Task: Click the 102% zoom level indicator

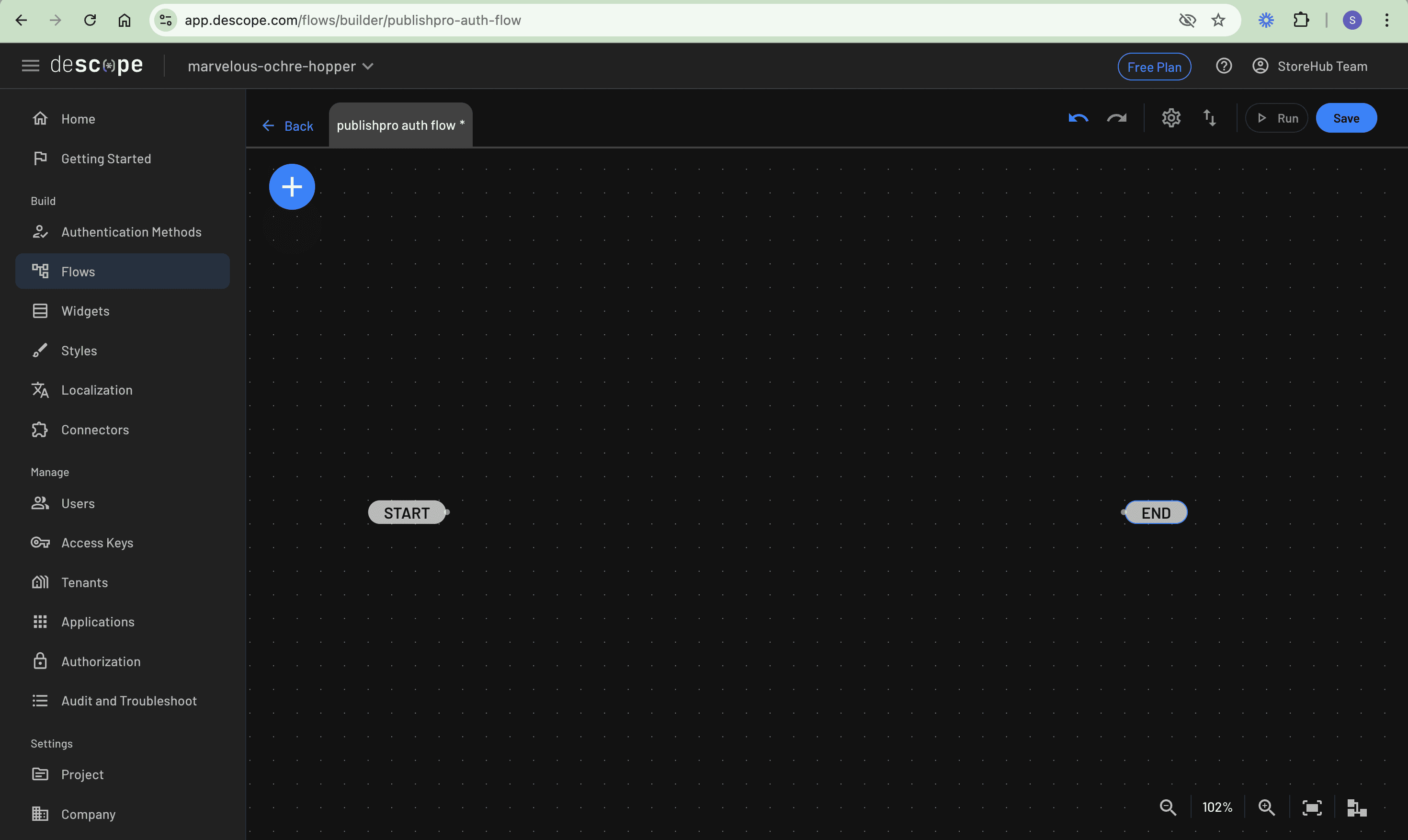Action: 1217,807
